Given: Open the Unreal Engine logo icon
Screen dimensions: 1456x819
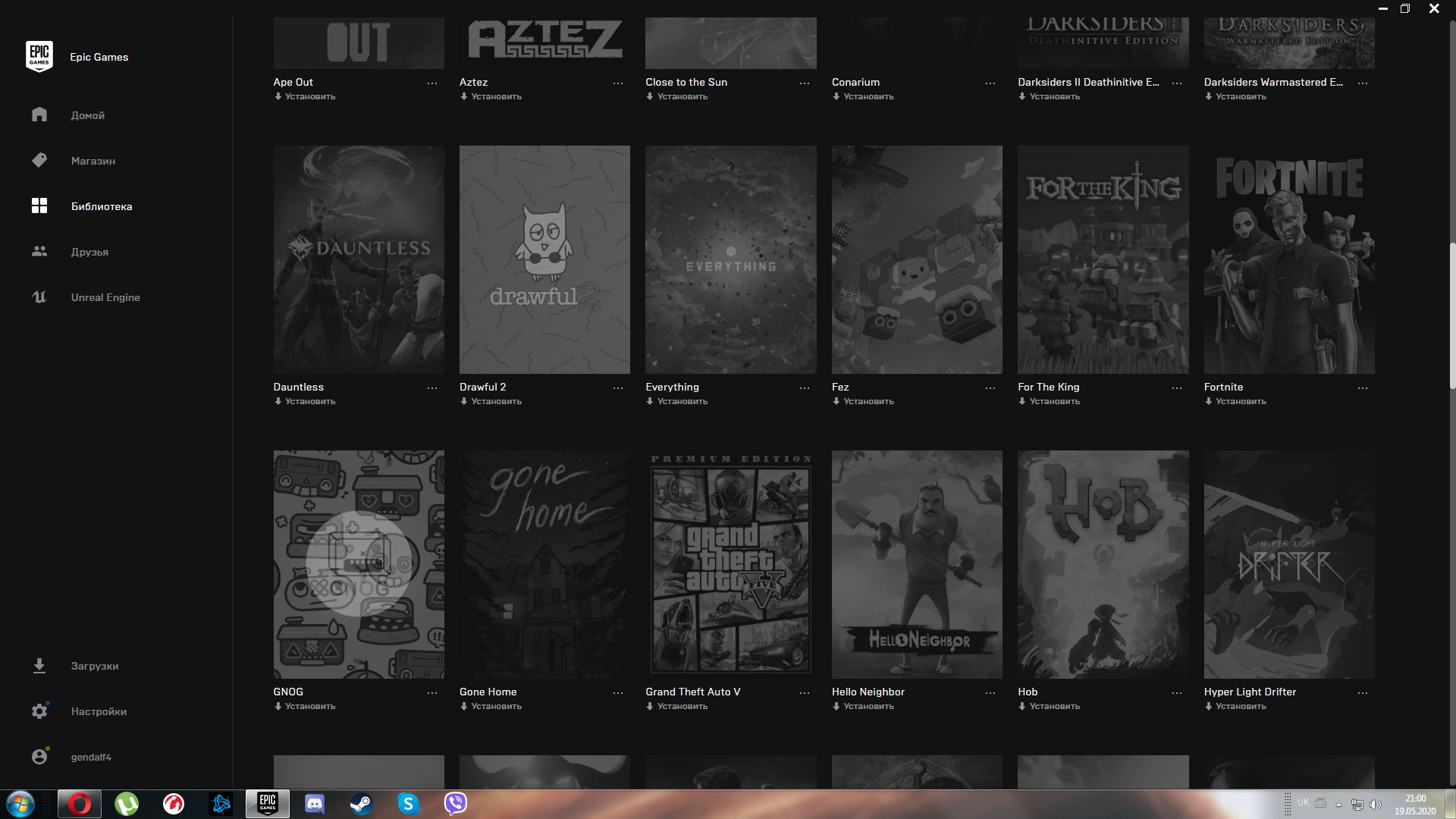Looking at the screenshot, I should coord(39,297).
